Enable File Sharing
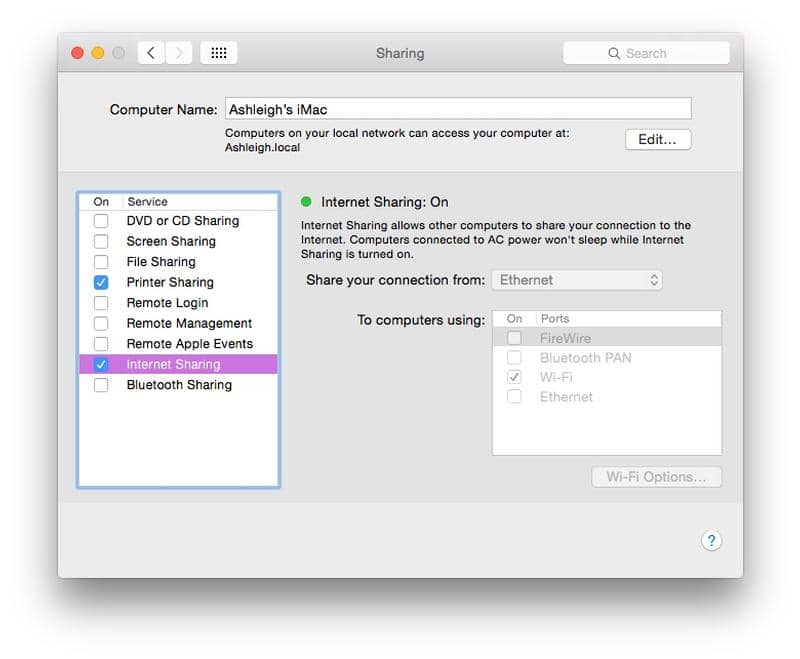Image resolution: width=800 pixels, height=659 pixels. coord(100,261)
